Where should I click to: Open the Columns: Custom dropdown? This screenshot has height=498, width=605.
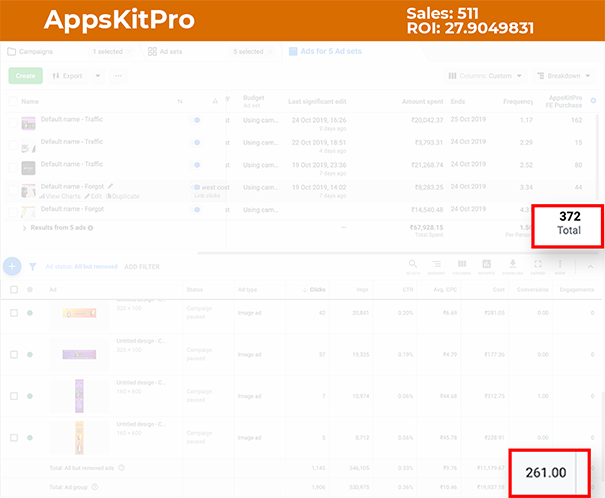(485, 76)
